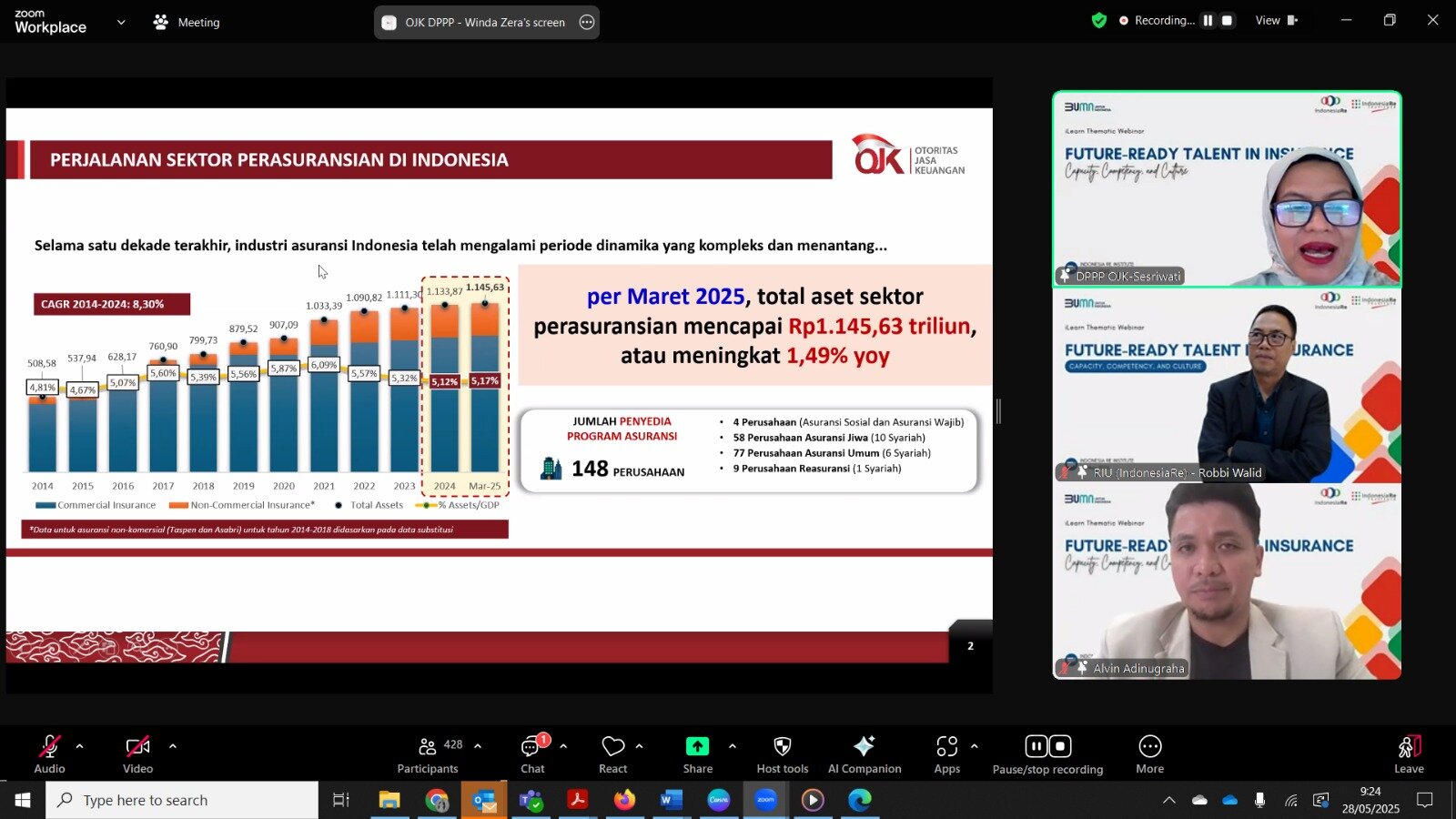Open the notification center icon
Image resolution: width=1456 pixels, height=819 pixels.
[x=1425, y=800]
